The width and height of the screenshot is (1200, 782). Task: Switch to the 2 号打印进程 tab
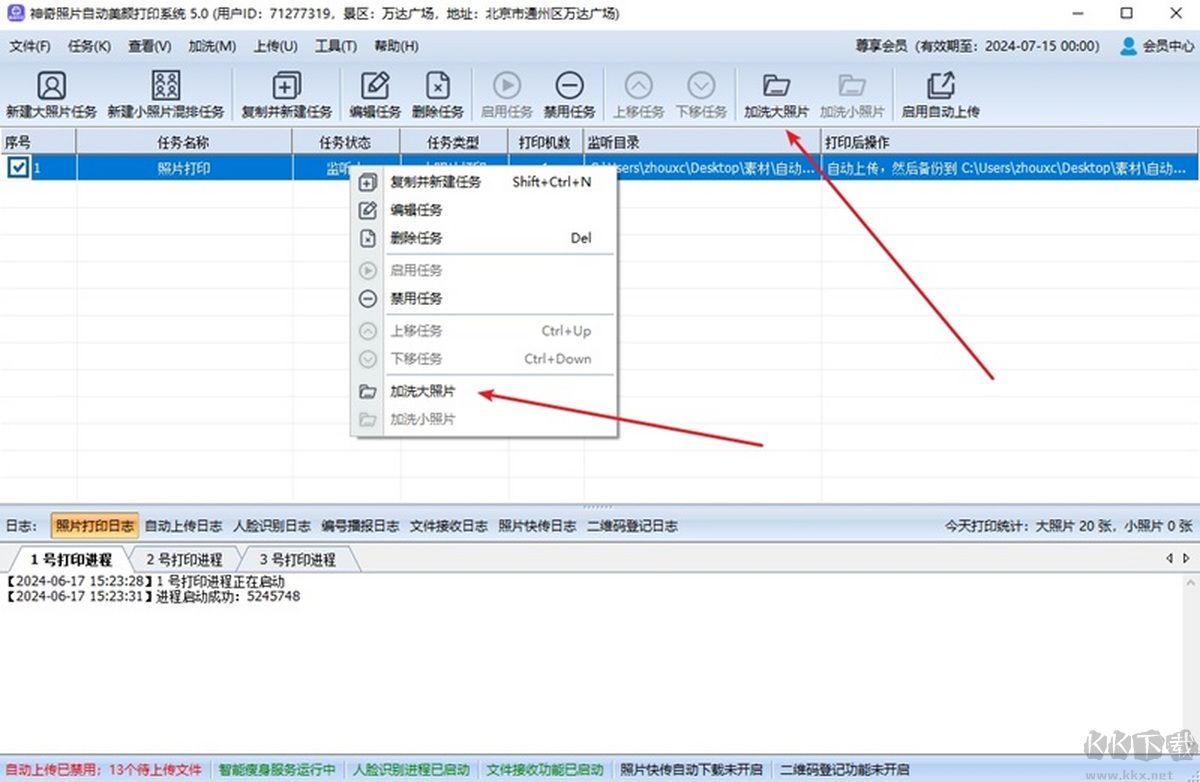click(x=186, y=560)
